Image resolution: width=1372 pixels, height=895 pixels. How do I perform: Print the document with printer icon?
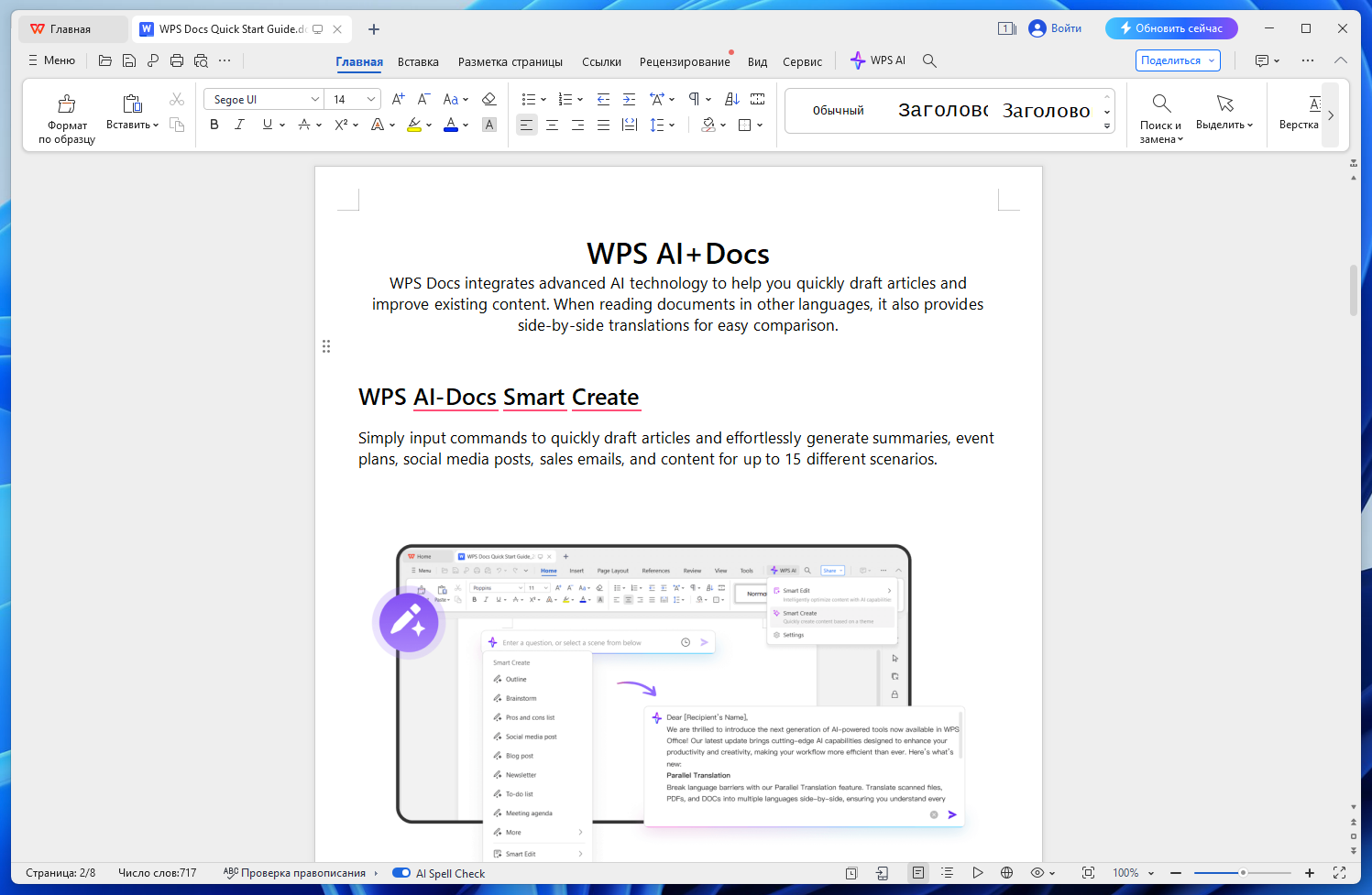click(x=177, y=60)
